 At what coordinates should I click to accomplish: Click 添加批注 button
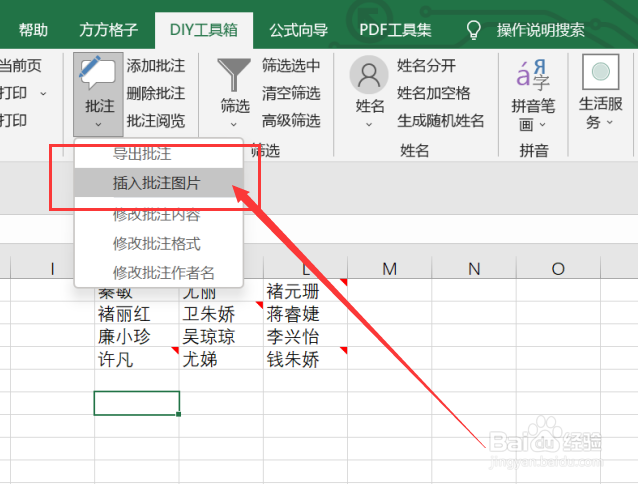tap(156, 65)
